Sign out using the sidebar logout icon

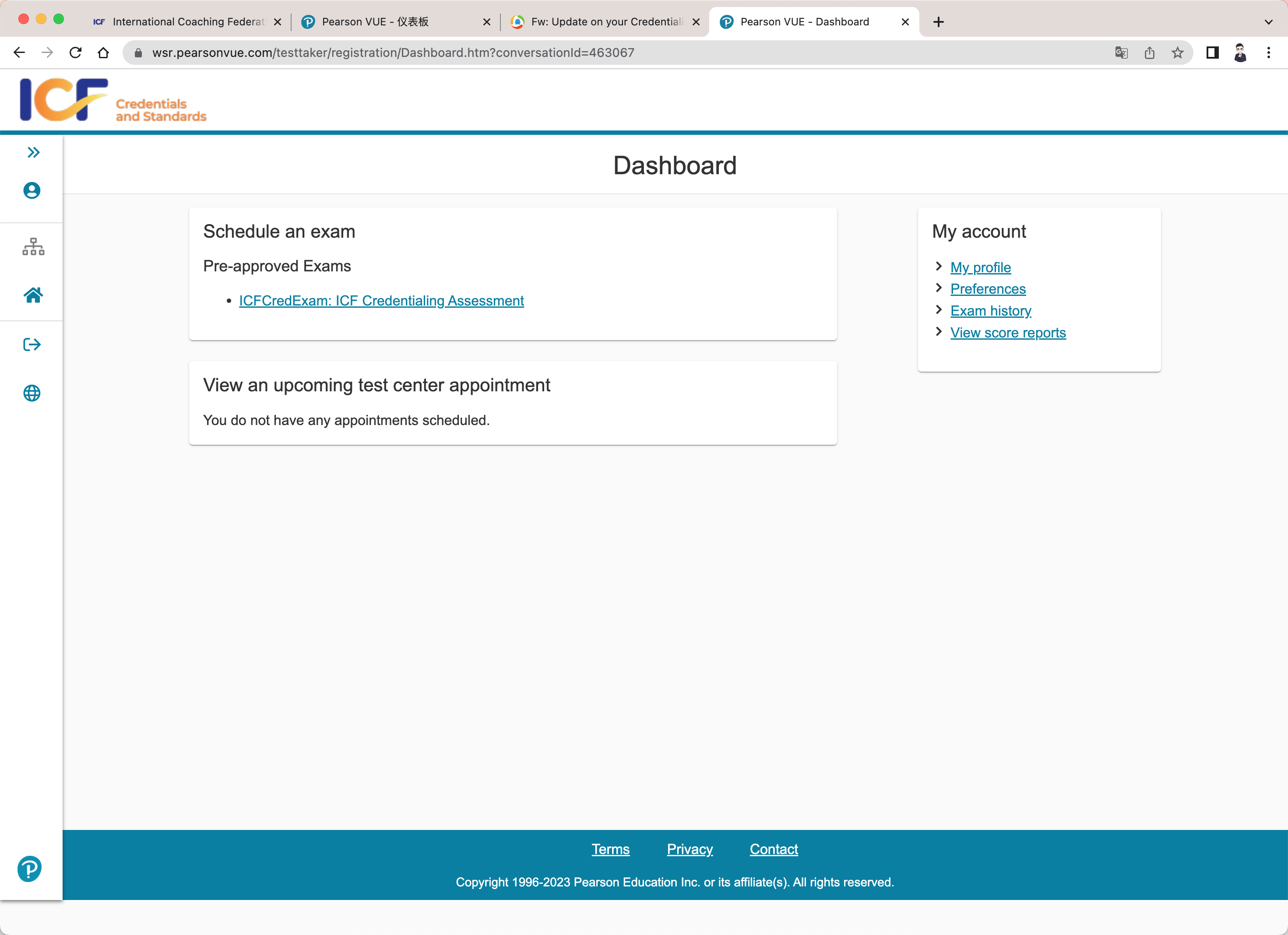click(x=32, y=344)
